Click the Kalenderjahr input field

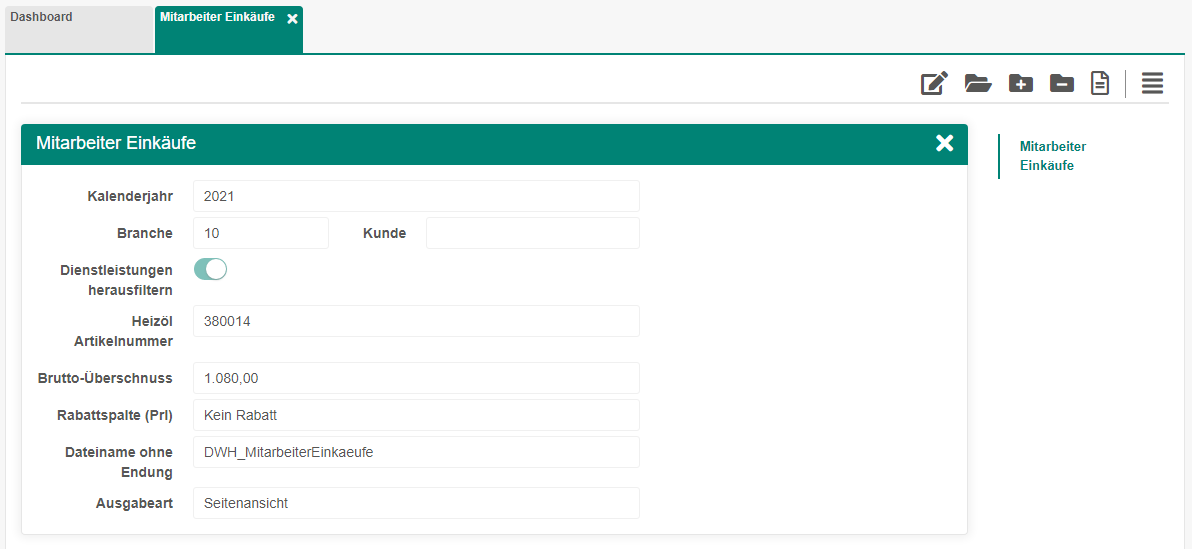[415, 196]
